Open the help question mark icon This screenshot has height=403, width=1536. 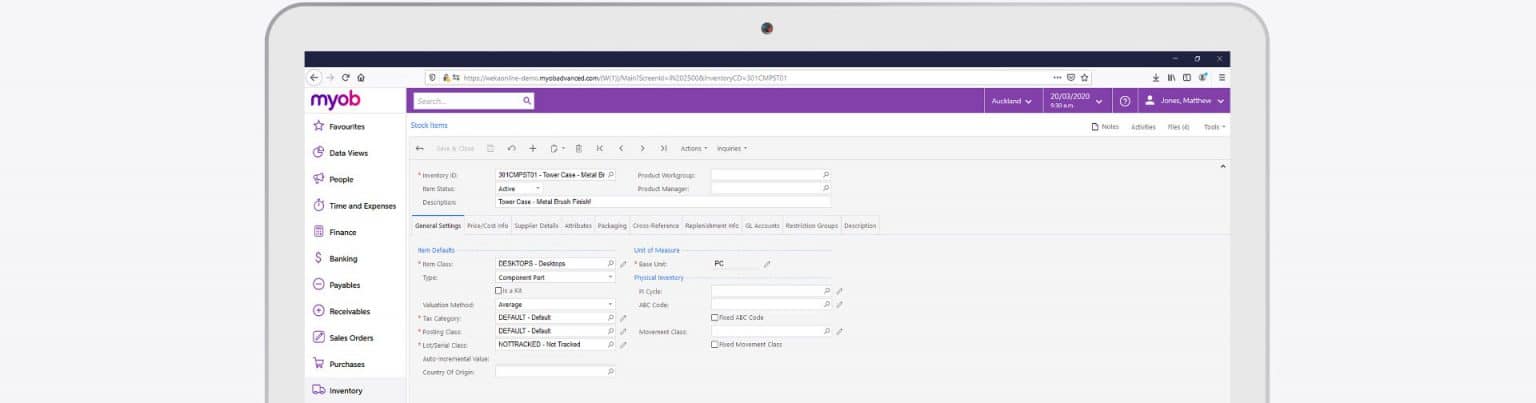[x=1124, y=101]
